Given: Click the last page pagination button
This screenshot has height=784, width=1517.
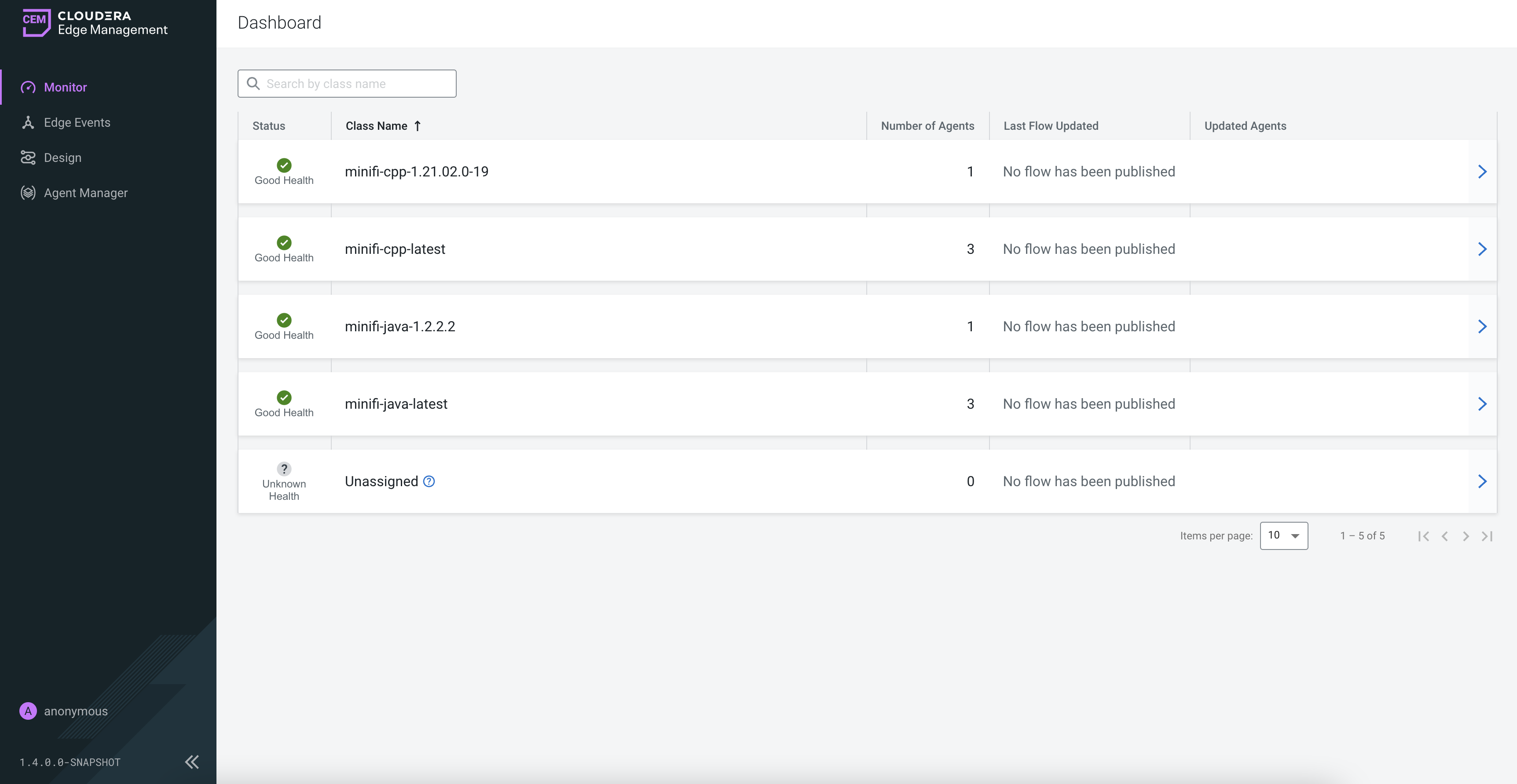Looking at the screenshot, I should point(1487,536).
